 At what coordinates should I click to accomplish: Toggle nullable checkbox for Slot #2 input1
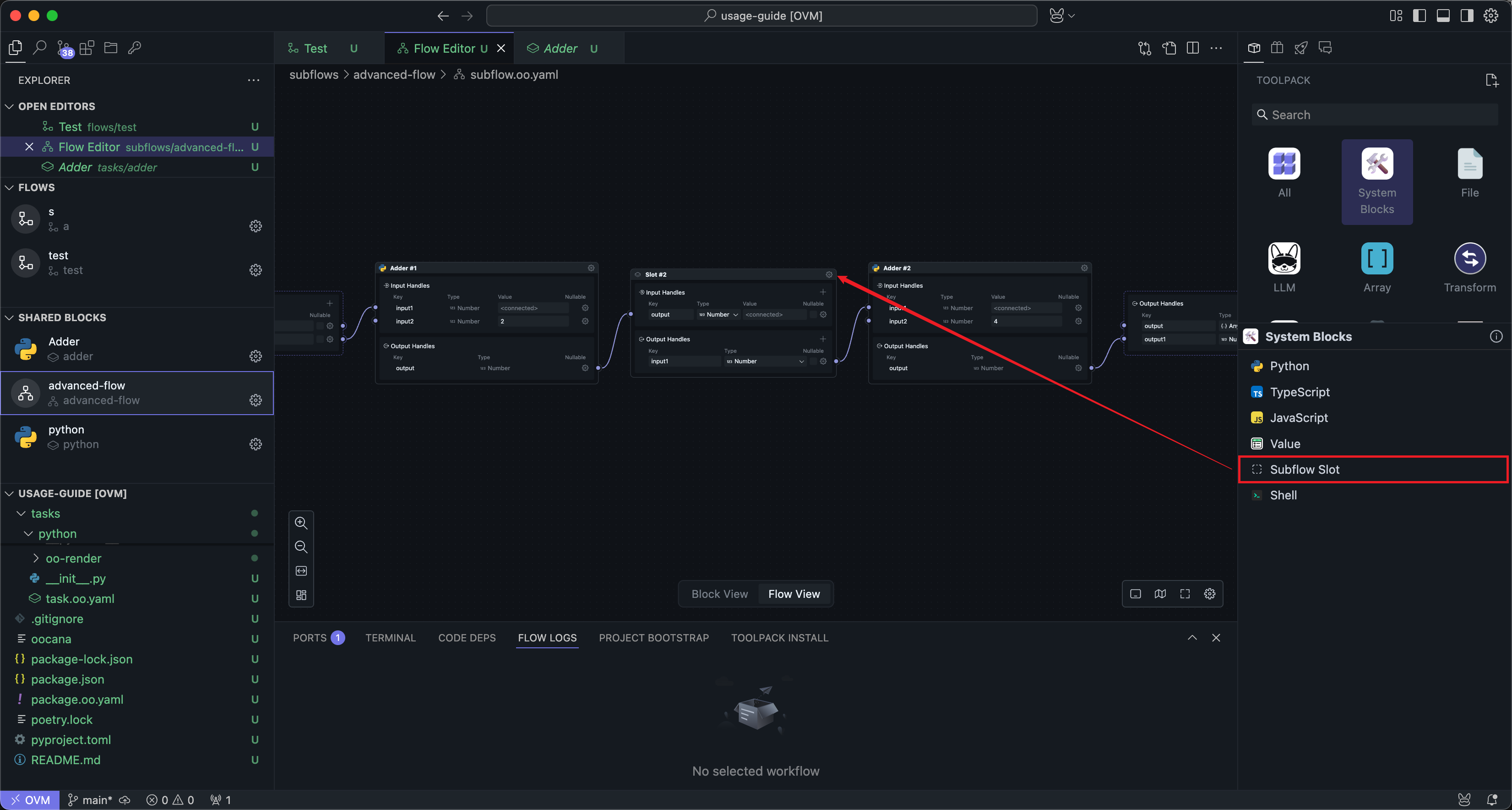[x=813, y=361]
